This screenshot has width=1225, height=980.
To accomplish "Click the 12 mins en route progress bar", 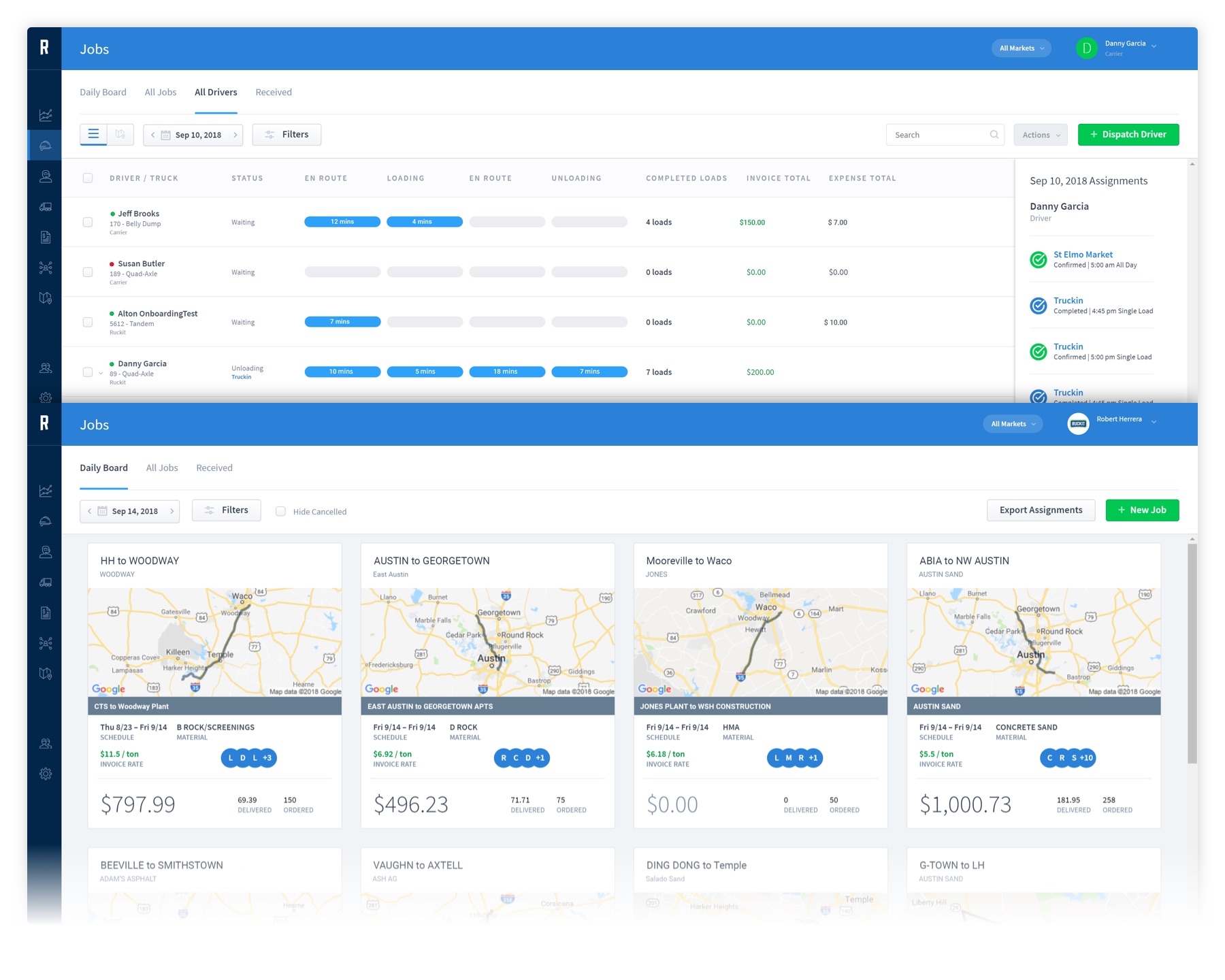I will tap(342, 221).
